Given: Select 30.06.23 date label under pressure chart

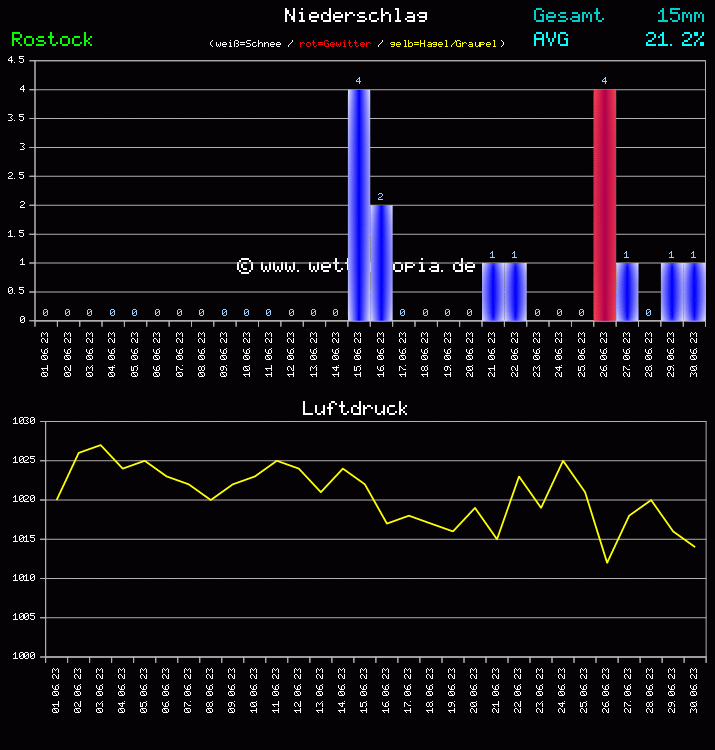Looking at the screenshot, I should click(x=694, y=687).
